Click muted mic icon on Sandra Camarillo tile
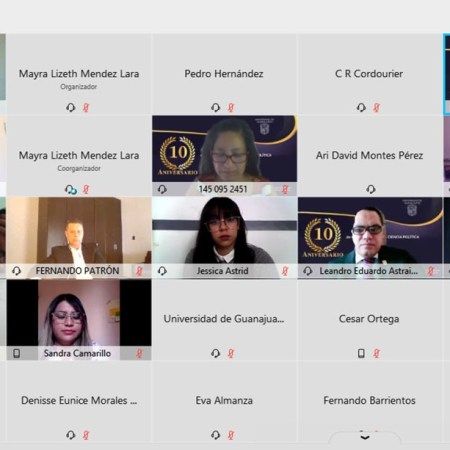This screenshot has width=450, height=450. point(139,353)
